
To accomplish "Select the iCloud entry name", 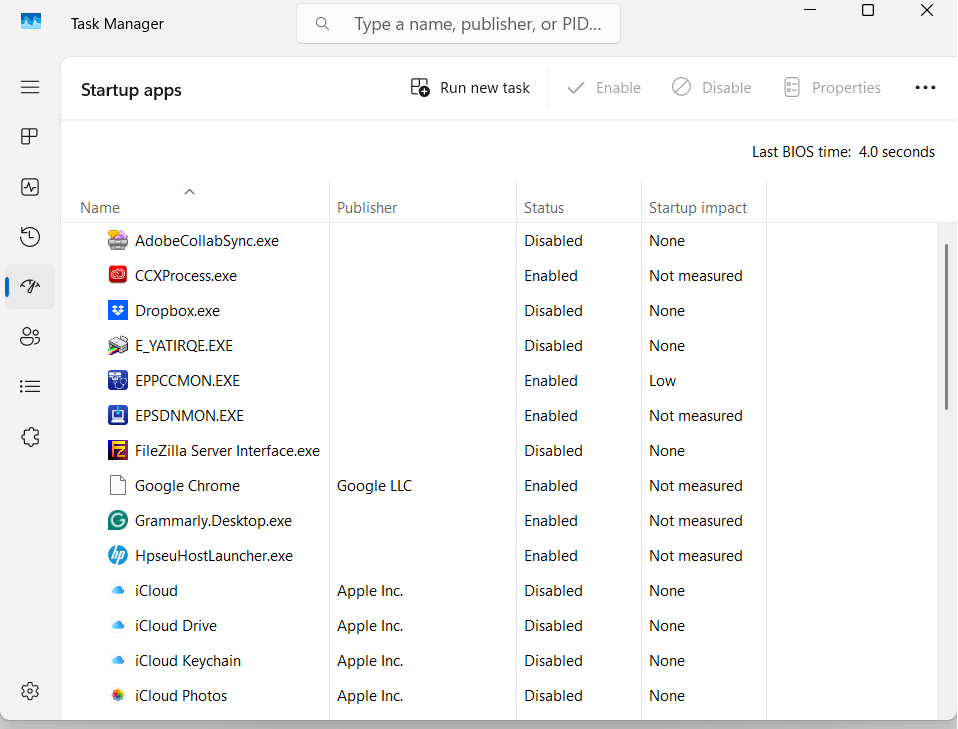I will [x=156, y=590].
